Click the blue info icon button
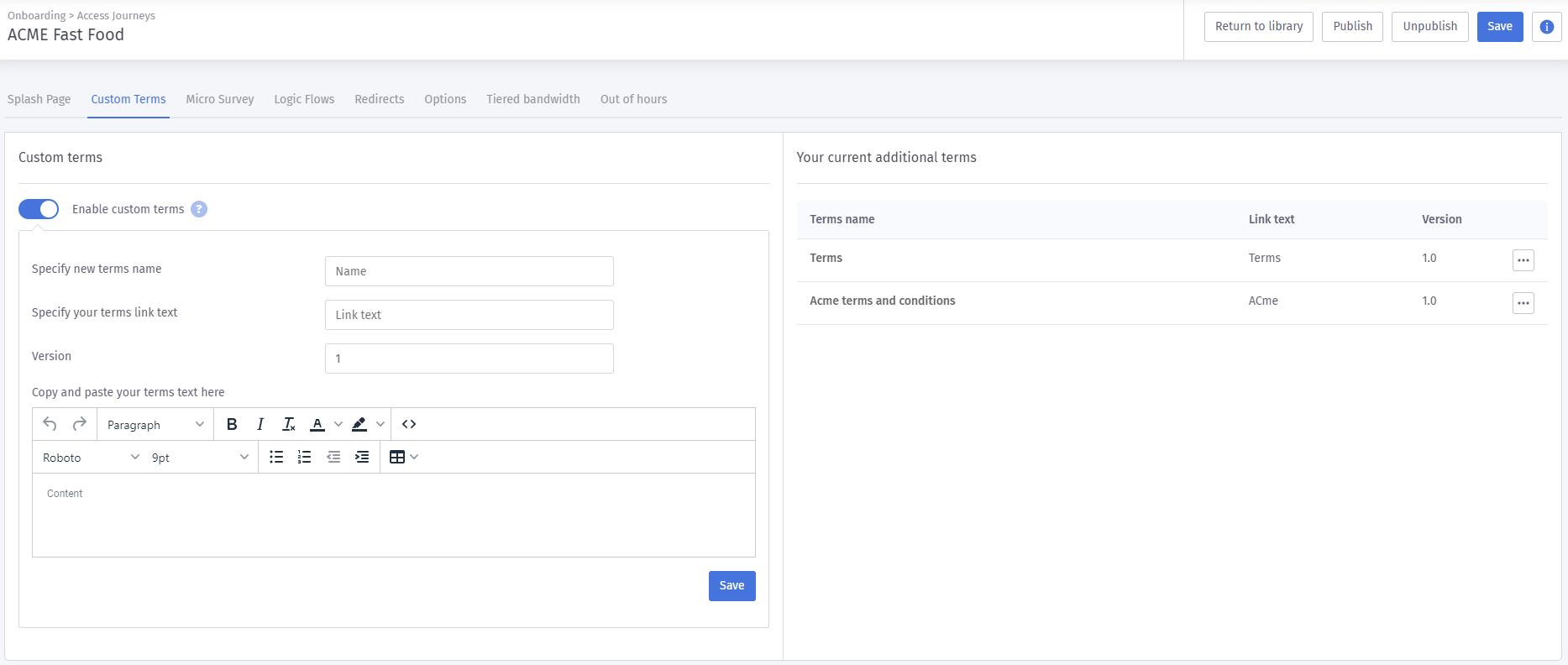The width and height of the screenshot is (1568, 665). [1546, 27]
